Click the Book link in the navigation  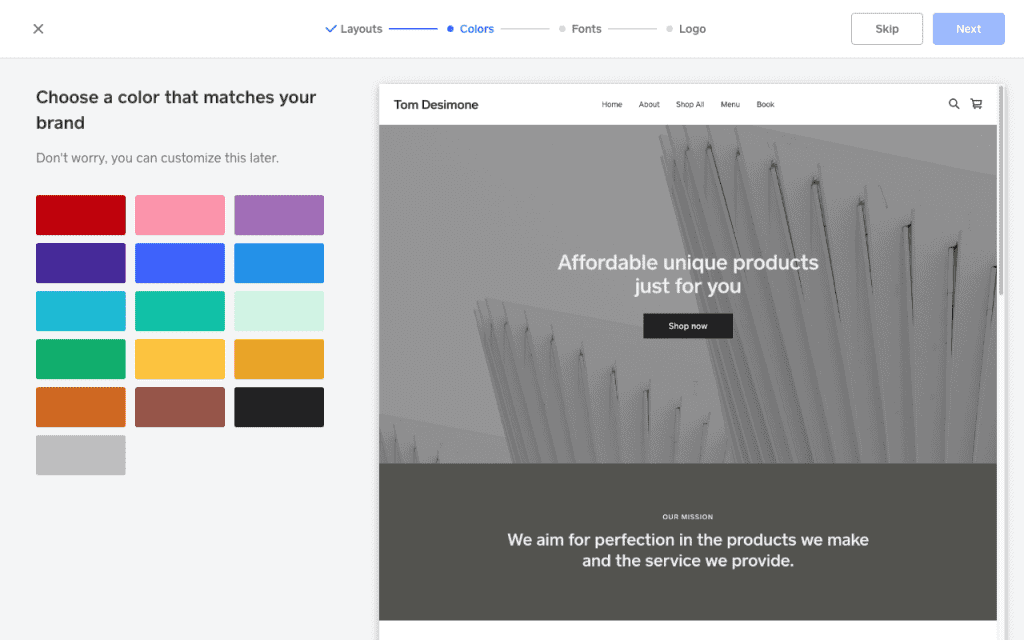point(765,103)
